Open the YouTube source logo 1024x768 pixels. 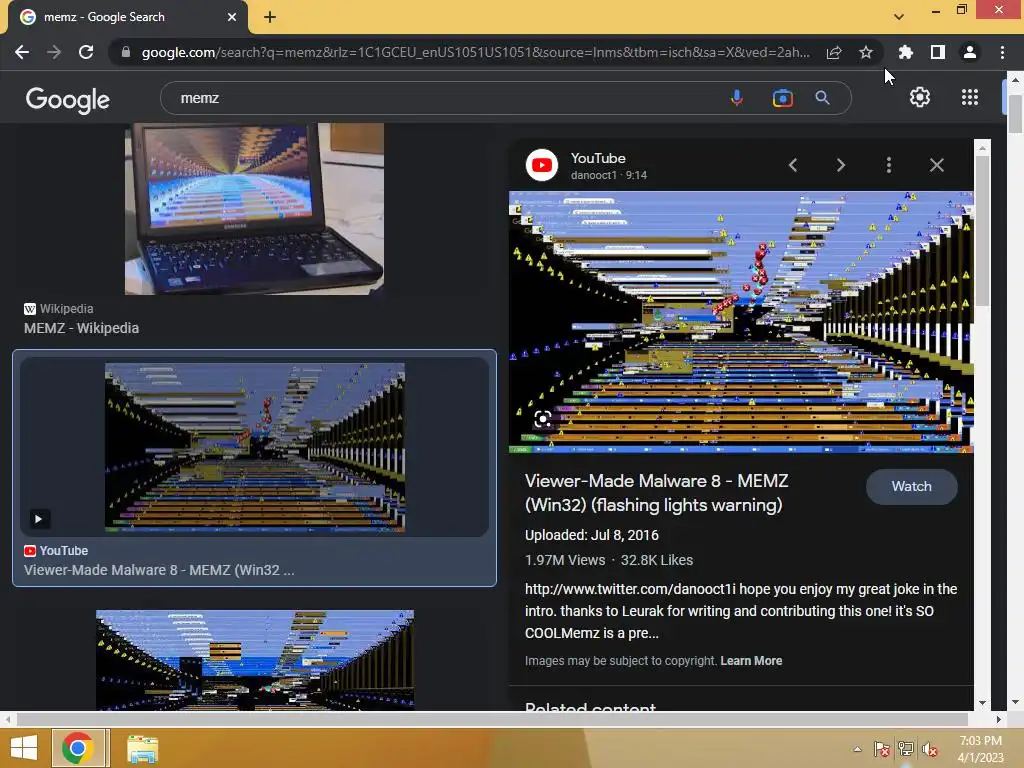tap(541, 165)
